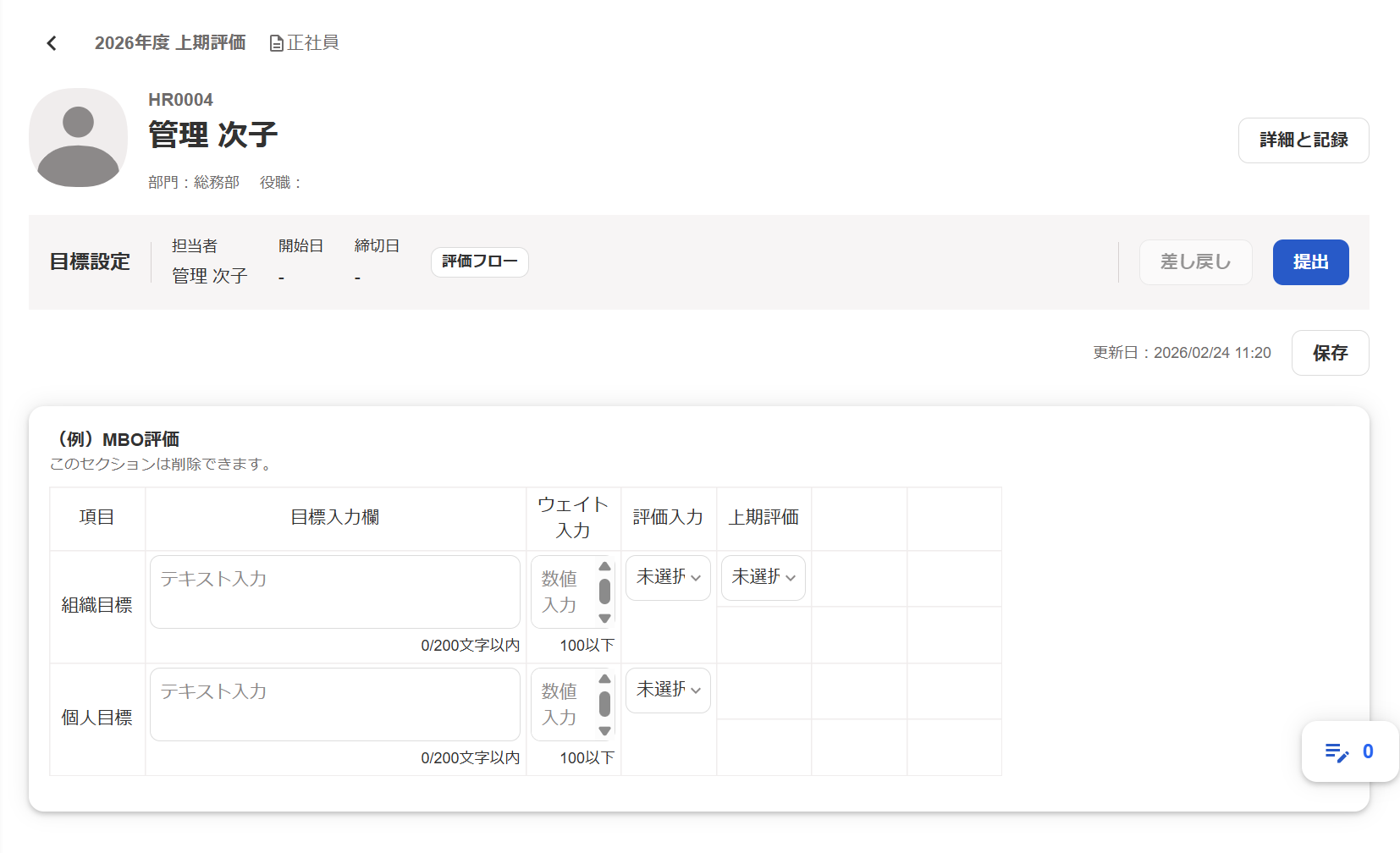Click the 締切日 label
This screenshot has width=1400, height=853.
pyautogui.click(x=377, y=246)
